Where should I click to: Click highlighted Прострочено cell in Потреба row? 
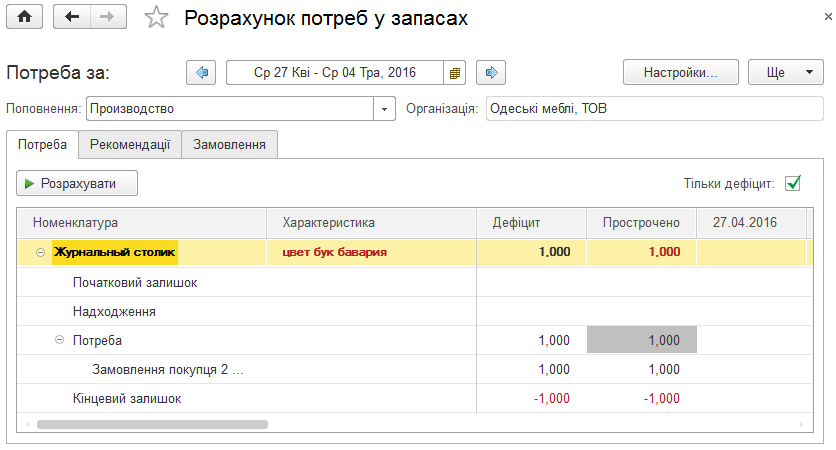click(x=641, y=340)
